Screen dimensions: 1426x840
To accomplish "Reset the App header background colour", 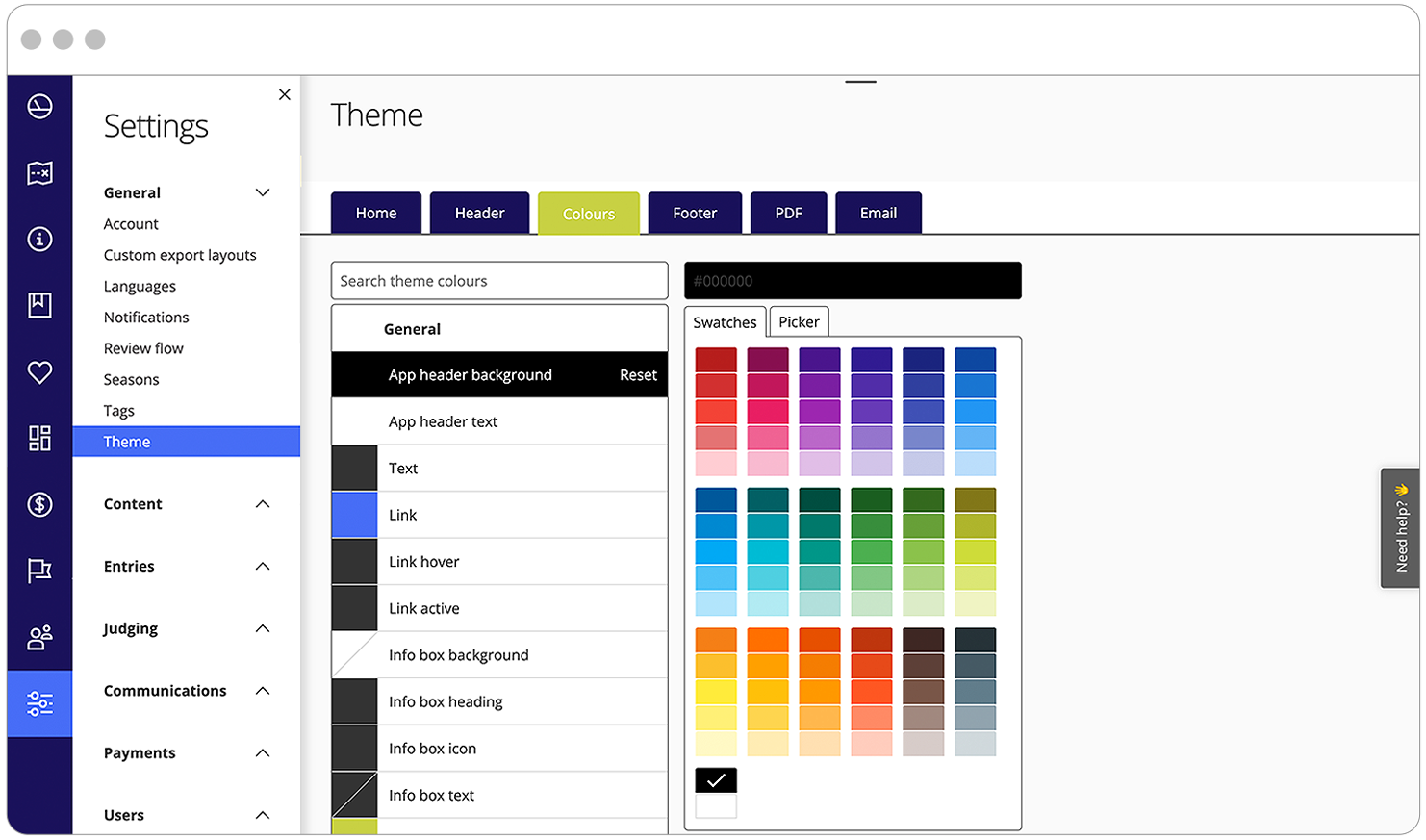I will 637,374.
